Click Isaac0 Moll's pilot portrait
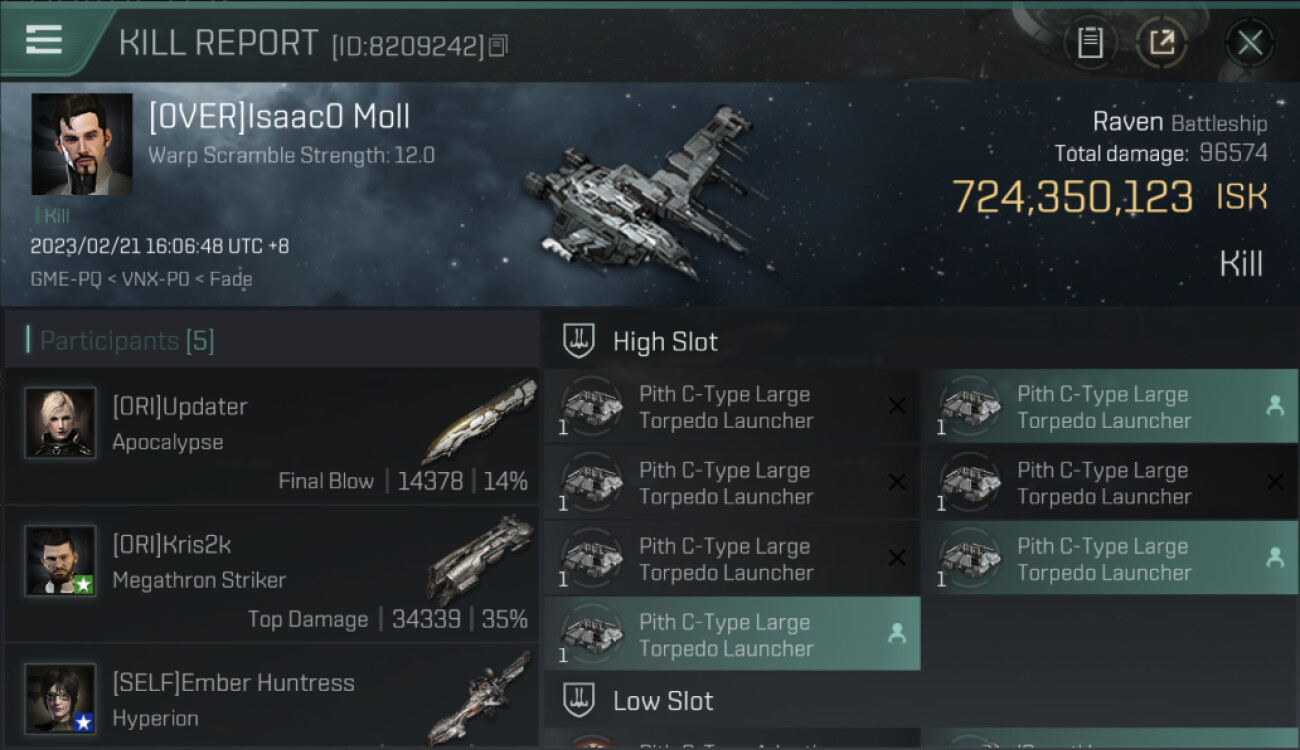 (82, 144)
